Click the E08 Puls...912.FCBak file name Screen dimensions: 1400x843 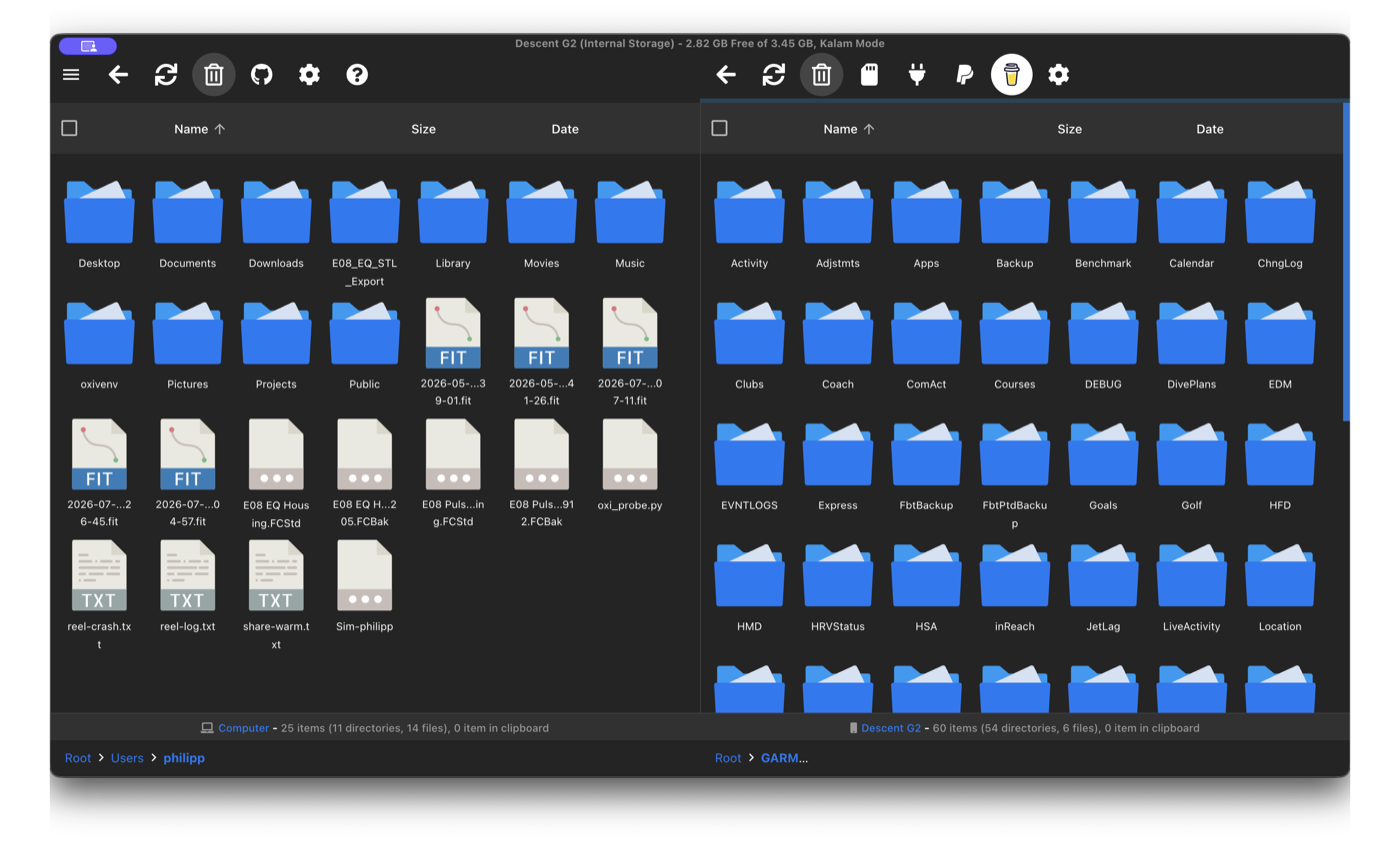(x=542, y=514)
